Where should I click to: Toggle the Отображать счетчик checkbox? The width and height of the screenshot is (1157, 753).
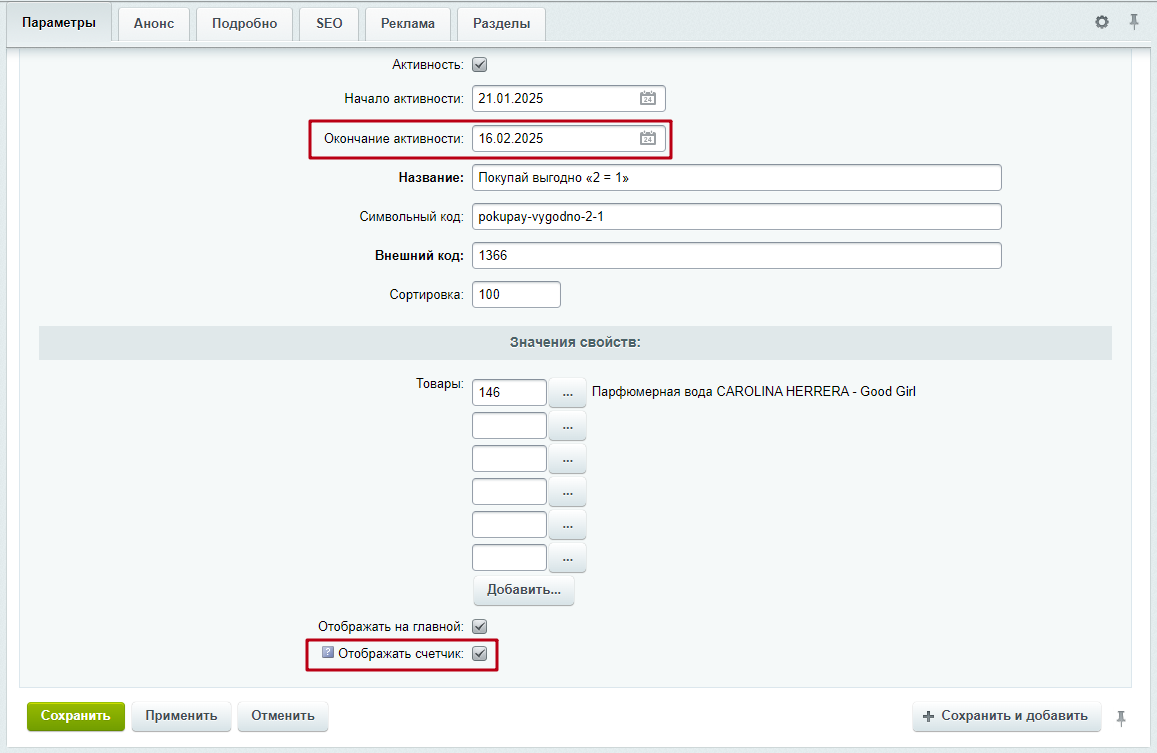tap(480, 653)
